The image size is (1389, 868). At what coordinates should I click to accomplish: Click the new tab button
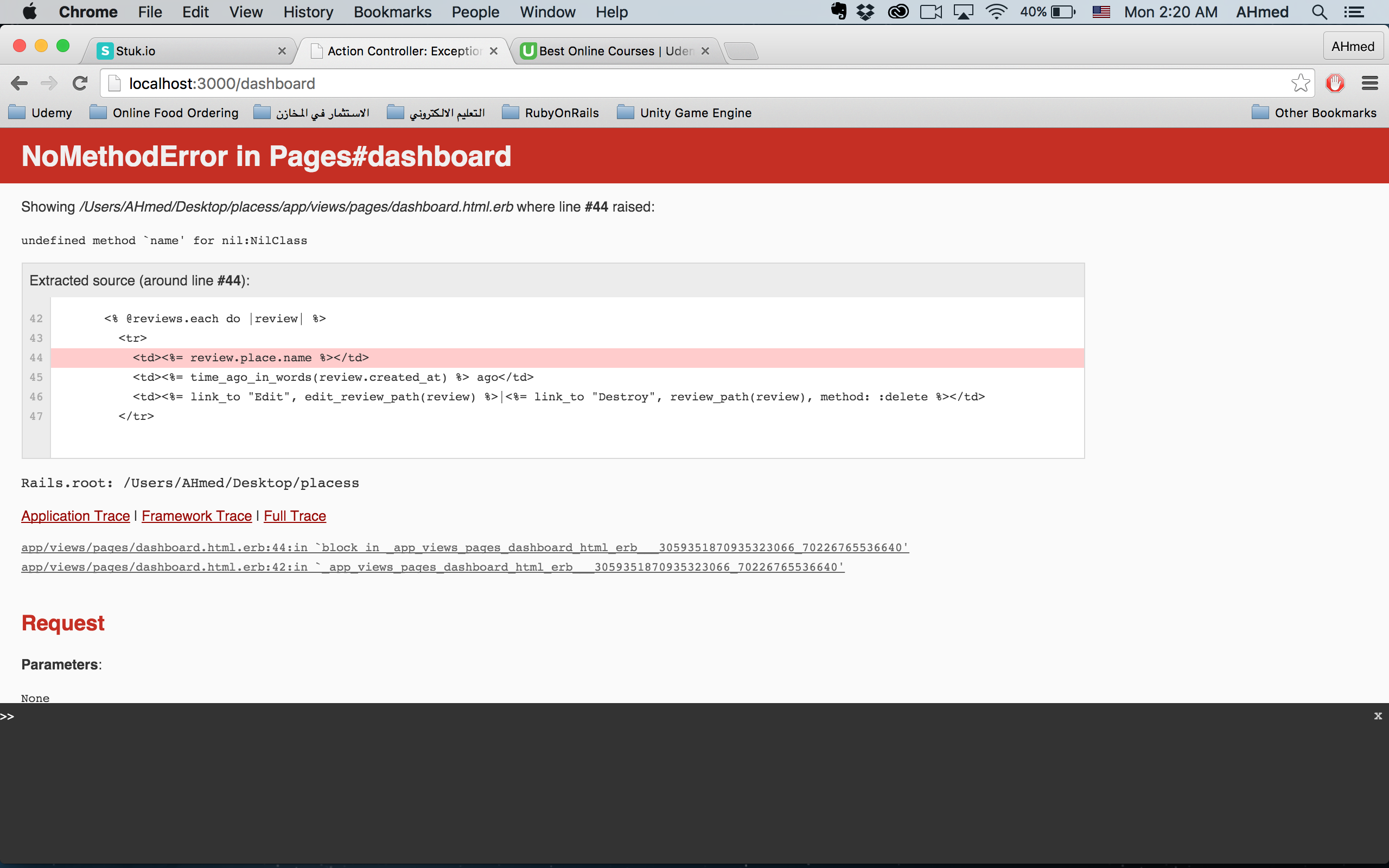pyautogui.click(x=742, y=51)
